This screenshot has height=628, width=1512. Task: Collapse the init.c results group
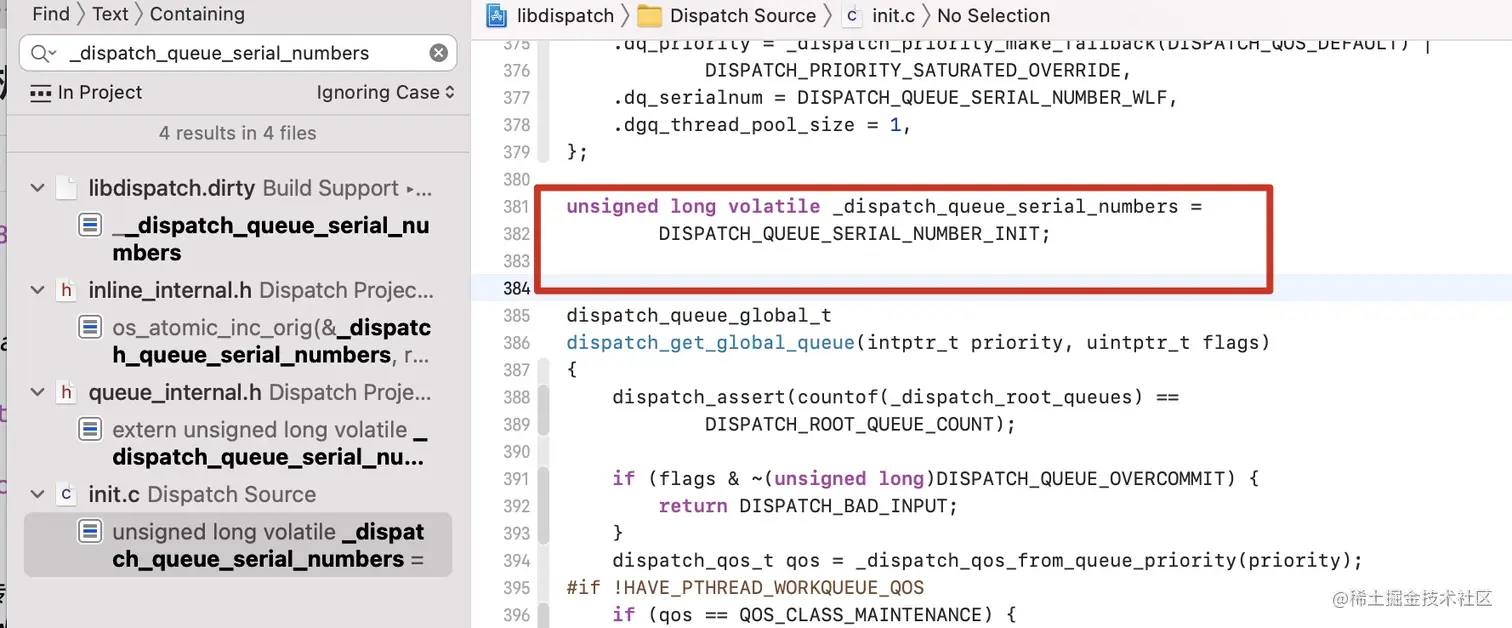(x=37, y=494)
